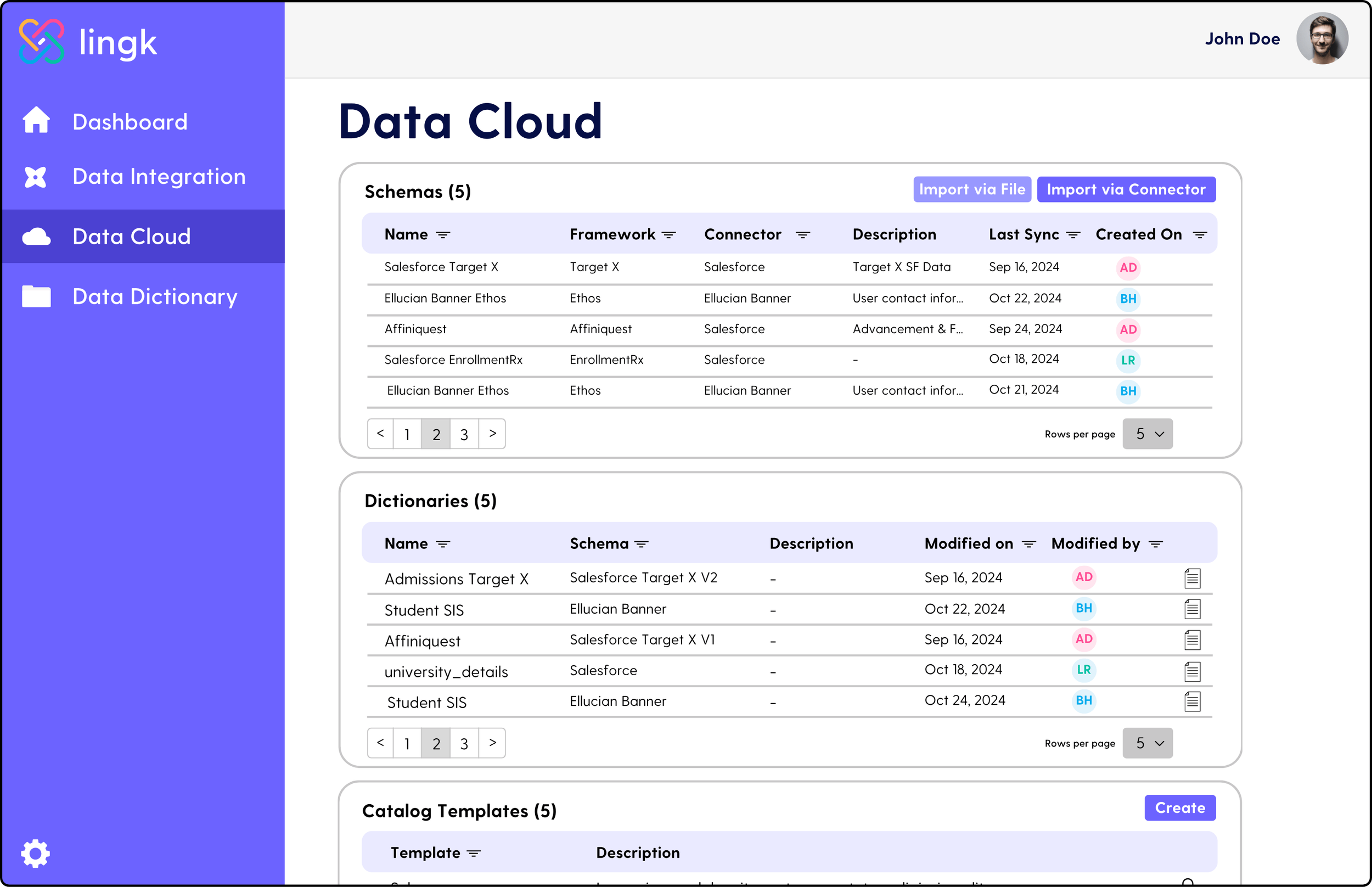Click the Import via Connector button
1372x887 pixels.
click(1126, 189)
